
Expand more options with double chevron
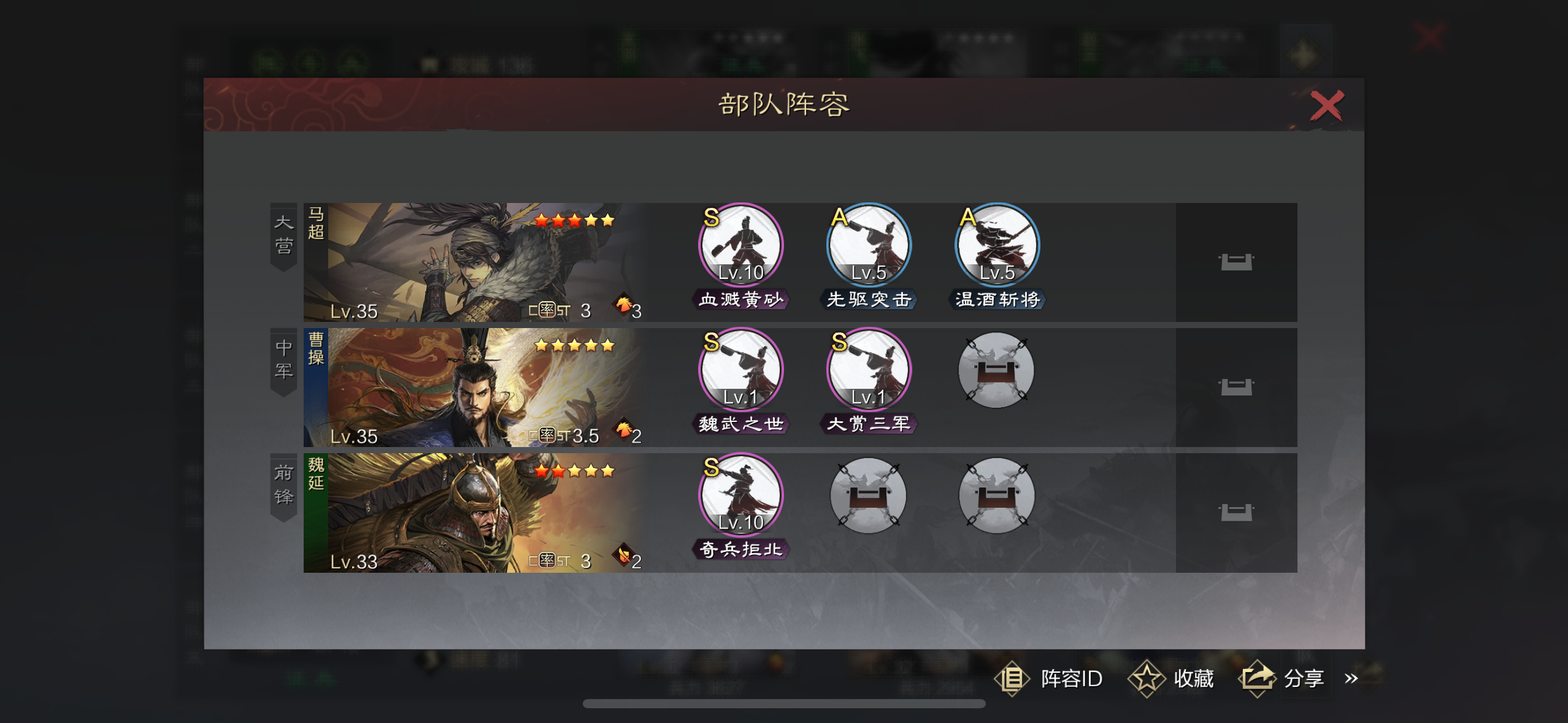coord(1351,678)
